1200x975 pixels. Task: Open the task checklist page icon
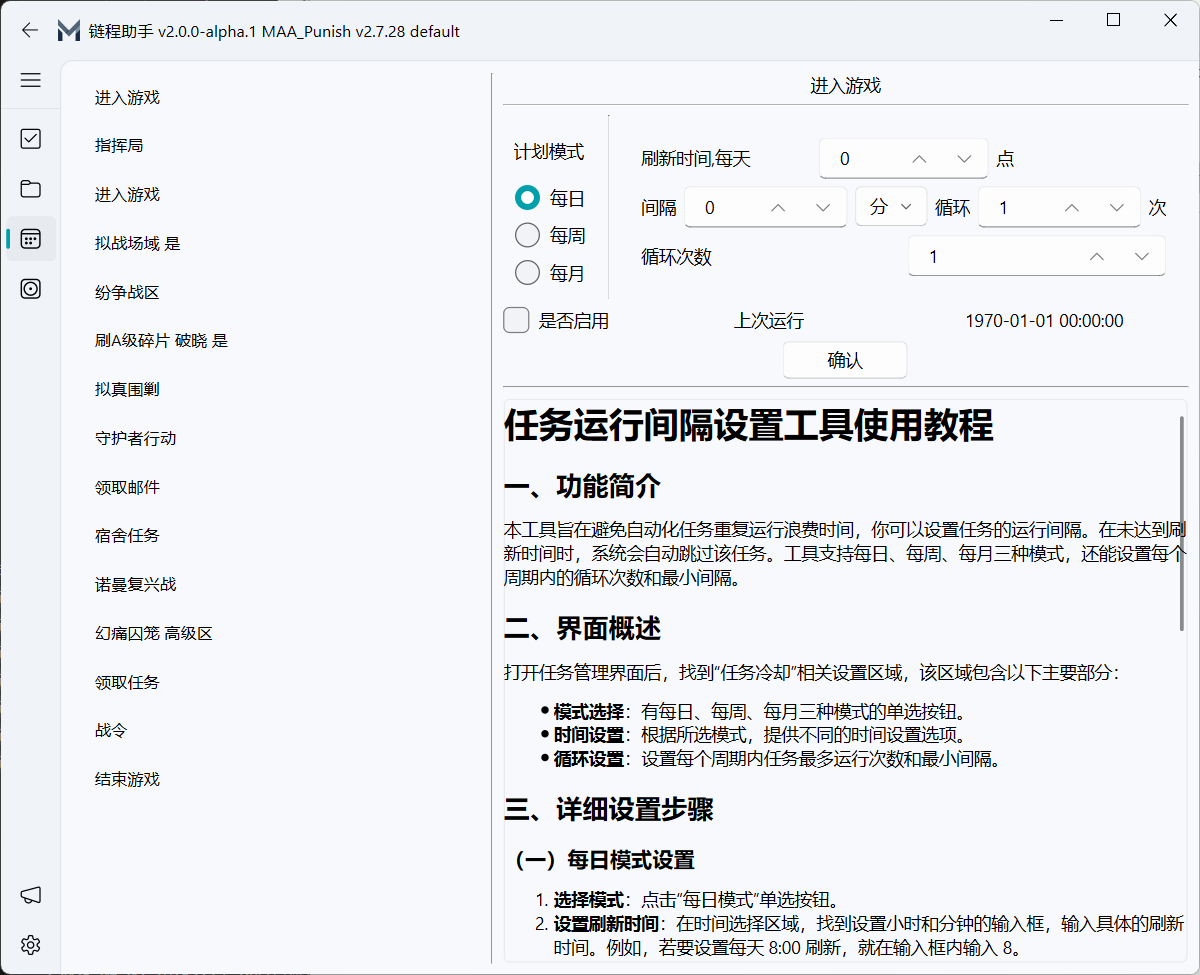click(x=31, y=139)
